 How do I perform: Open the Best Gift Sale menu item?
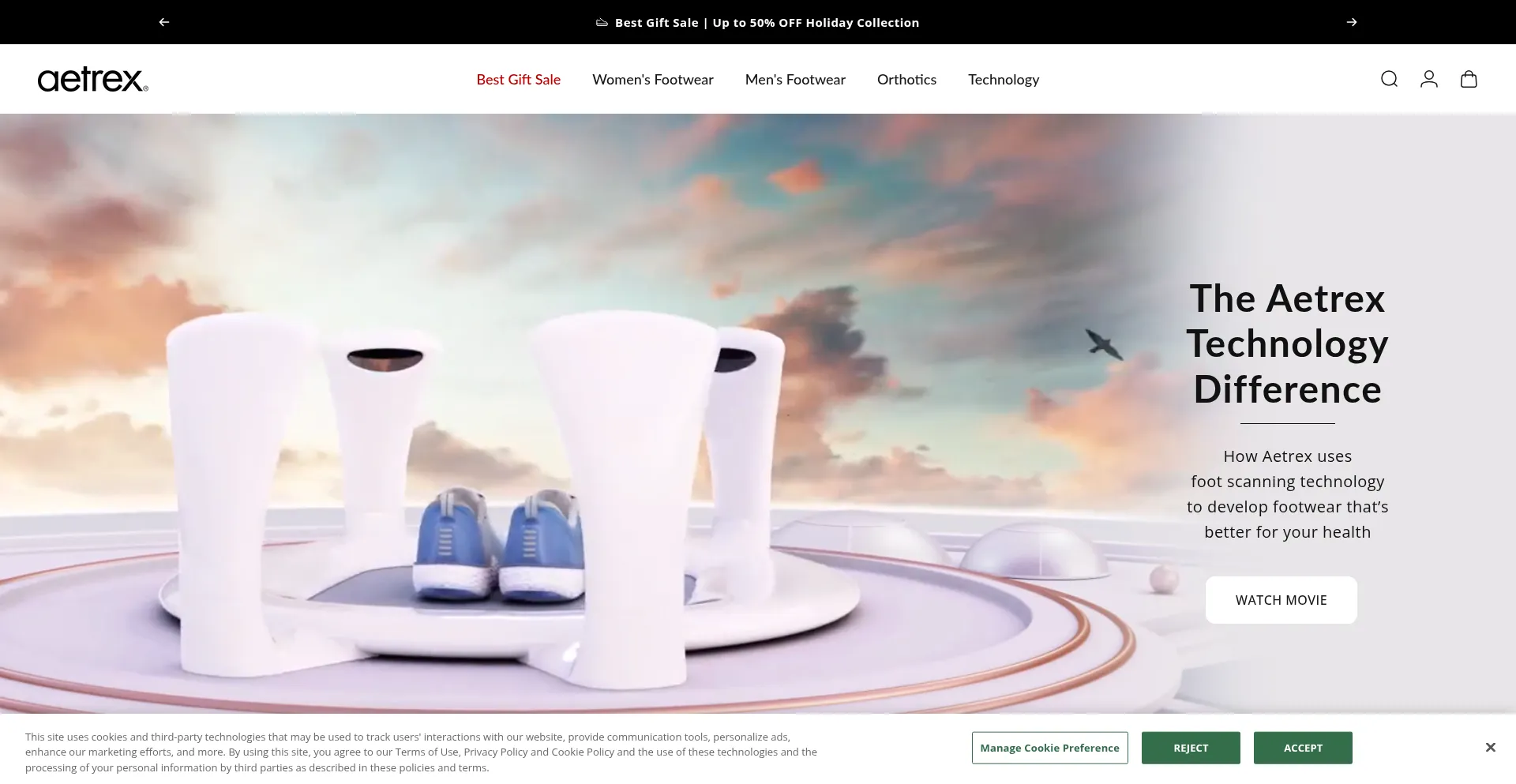[518, 80]
